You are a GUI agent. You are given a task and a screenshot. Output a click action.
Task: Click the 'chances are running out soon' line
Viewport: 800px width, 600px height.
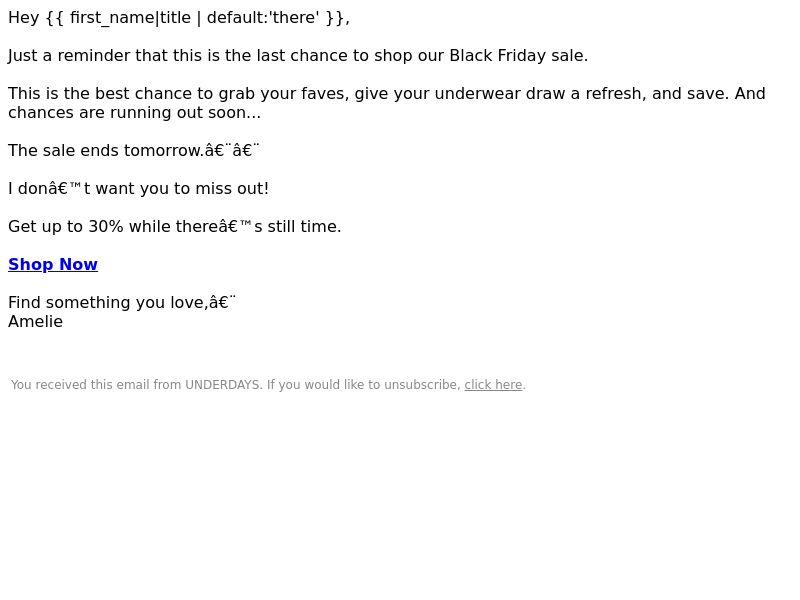click(x=134, y=113)
